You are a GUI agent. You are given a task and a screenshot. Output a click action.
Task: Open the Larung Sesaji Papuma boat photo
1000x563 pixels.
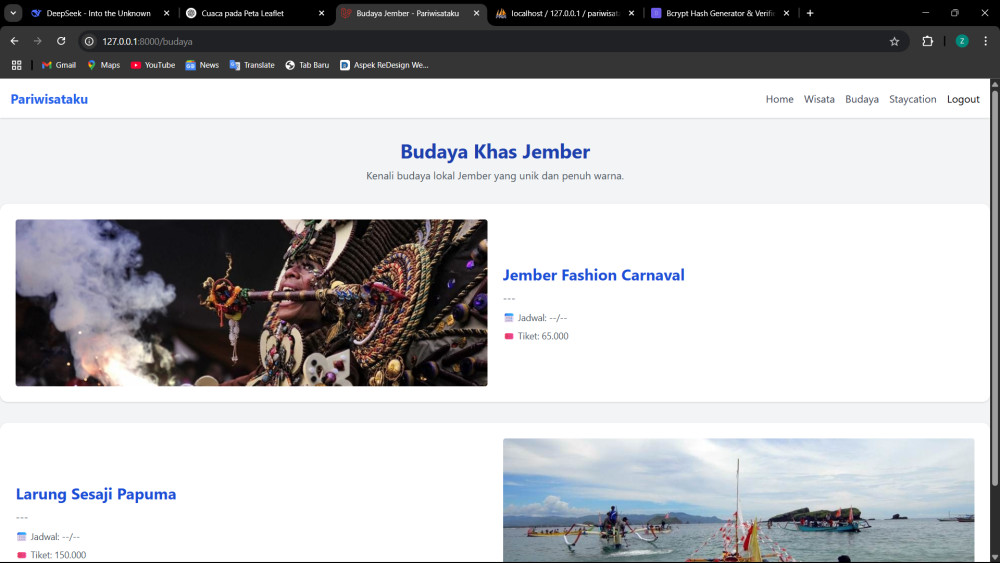tap(739, 500)
